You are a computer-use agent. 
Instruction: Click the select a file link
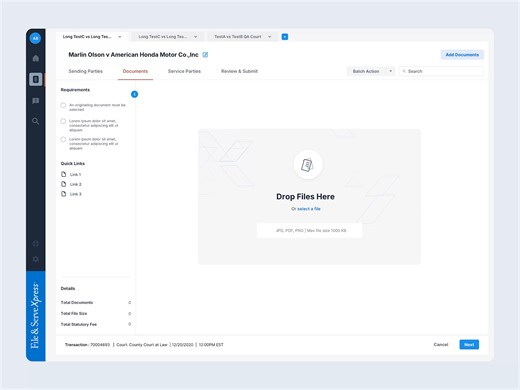pyautogui.click(x=309, y=209)
